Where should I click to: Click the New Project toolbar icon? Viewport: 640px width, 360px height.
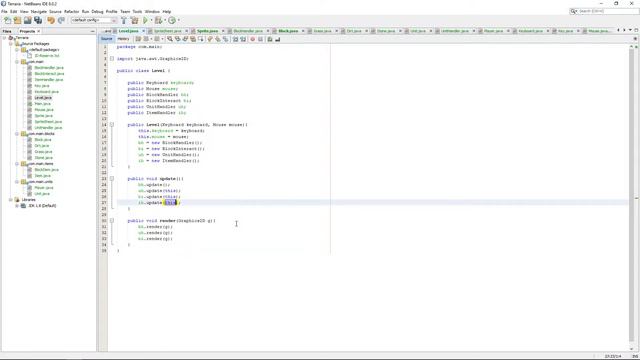click(x=17, y=20)
